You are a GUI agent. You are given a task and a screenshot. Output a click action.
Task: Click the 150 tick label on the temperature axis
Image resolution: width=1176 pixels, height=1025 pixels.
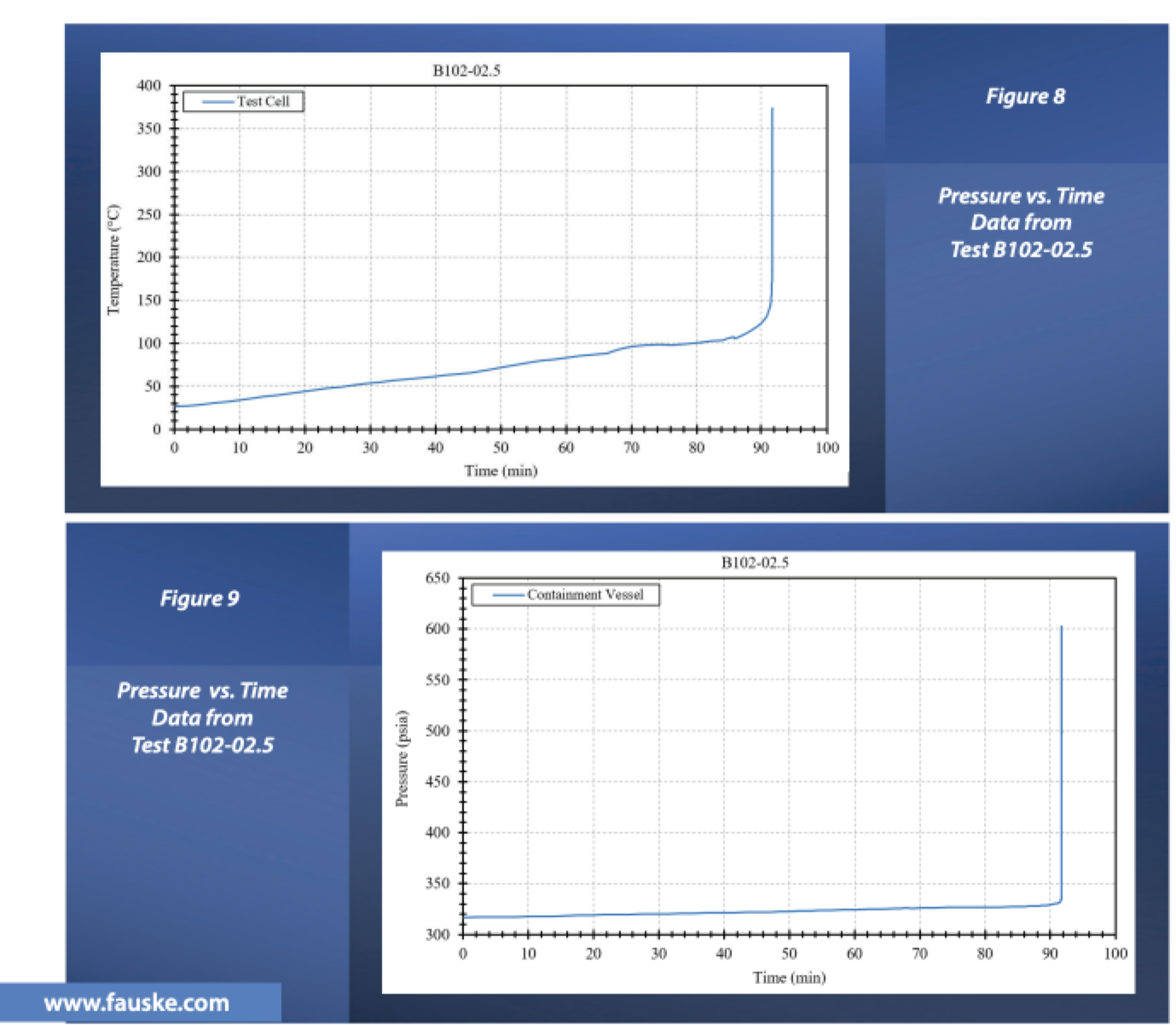[148, 300]
